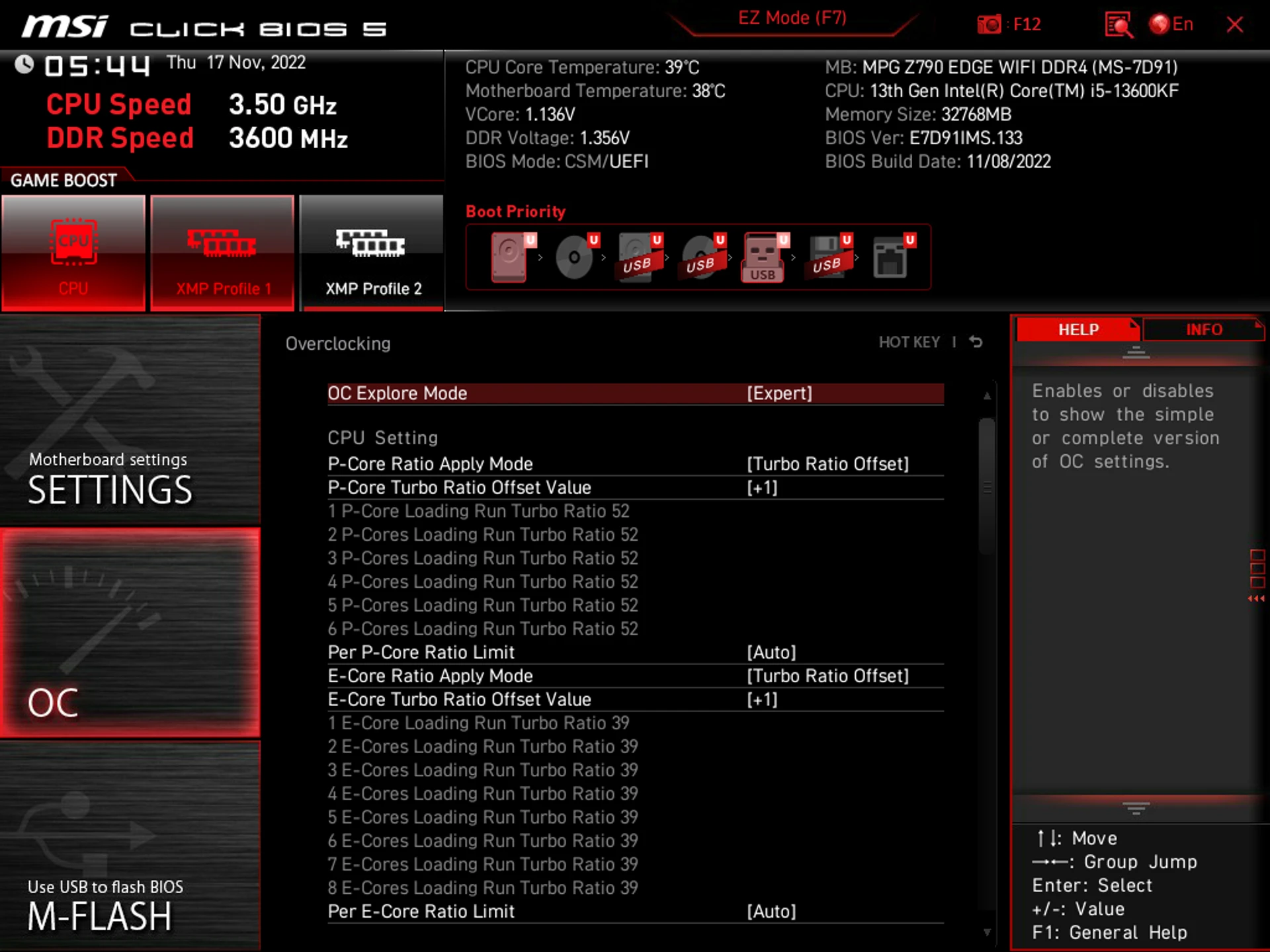The width and height of the screenshot is (1270, 952).
Task: Click the CPU Core Temperature reading
Action: coord(582,67)
